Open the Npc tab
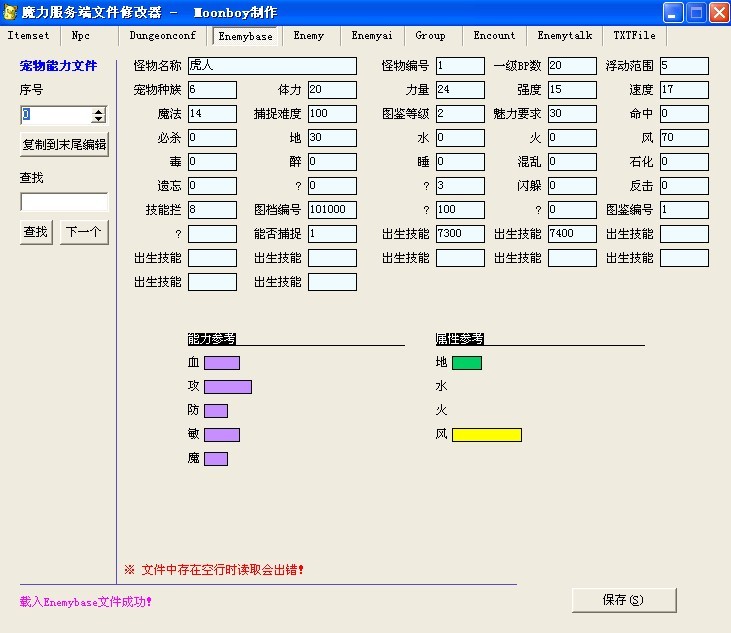The height and width of the screenshot is (633, 731). [81, 36]
